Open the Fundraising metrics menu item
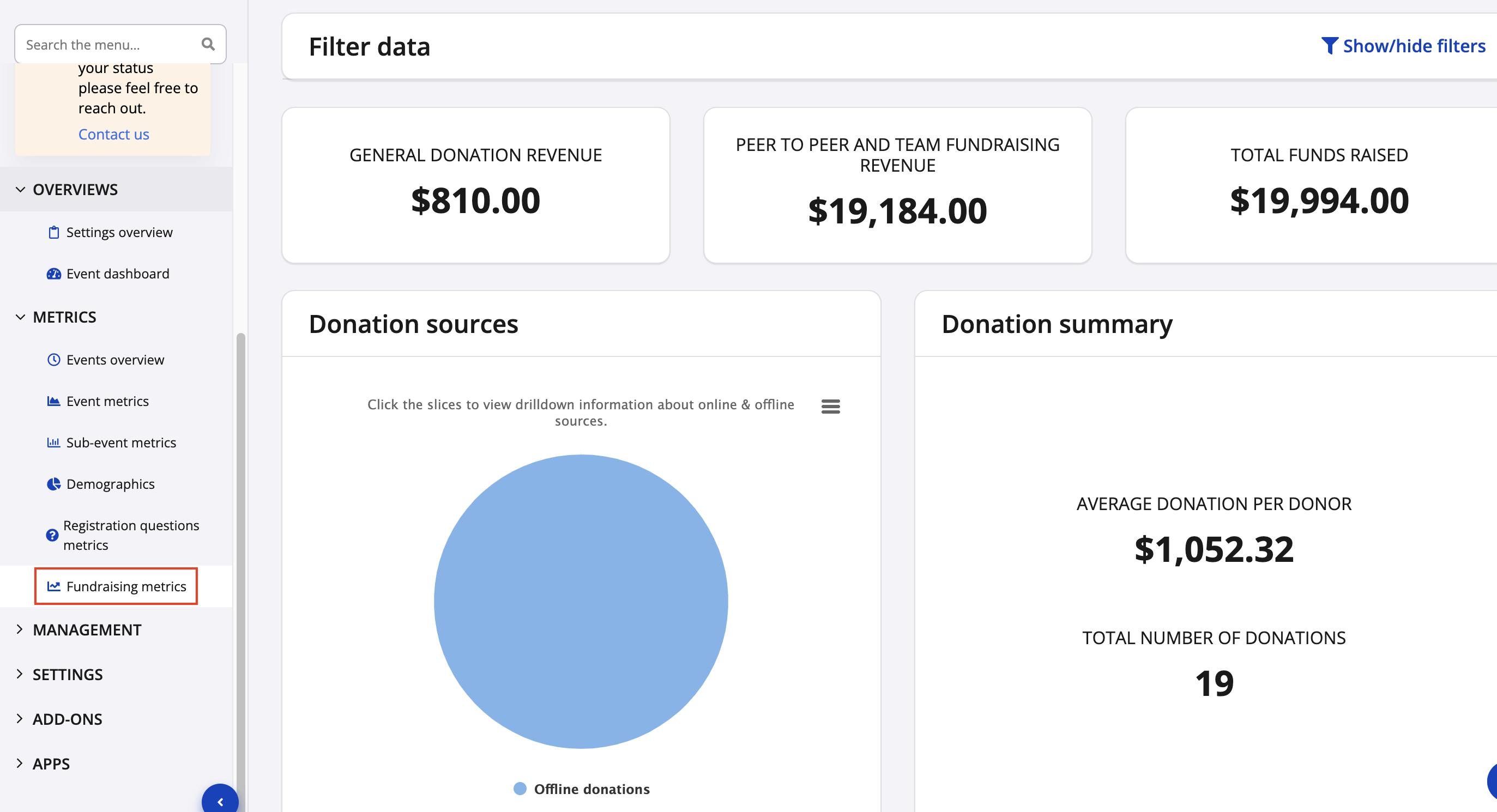1497x812 pixels. 125,586
